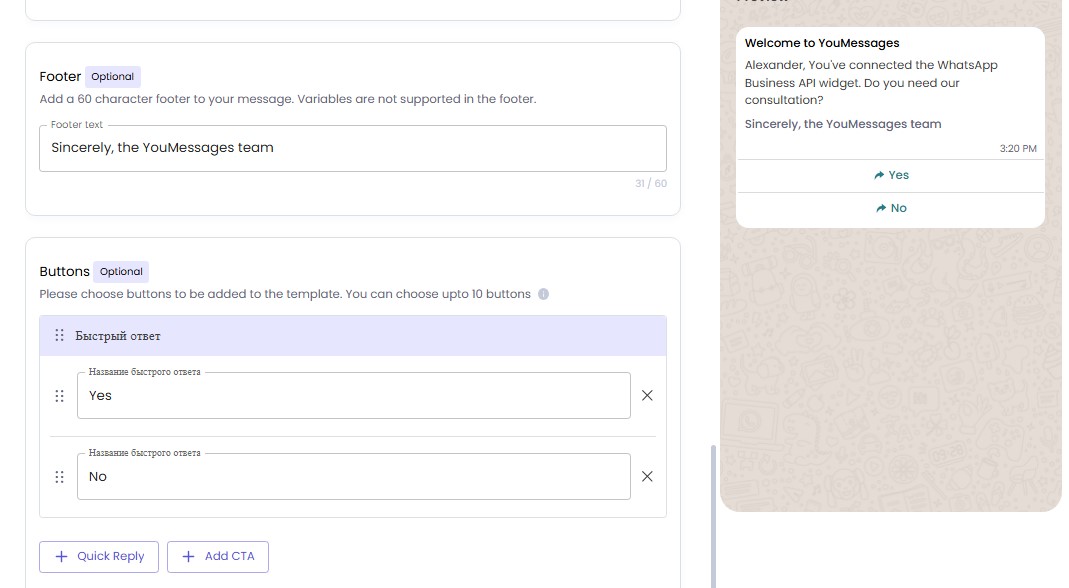The width and height of the screenshot is (1069, 588).
Task: Focus the No quick reply name field
Action: tap(353, 477)
